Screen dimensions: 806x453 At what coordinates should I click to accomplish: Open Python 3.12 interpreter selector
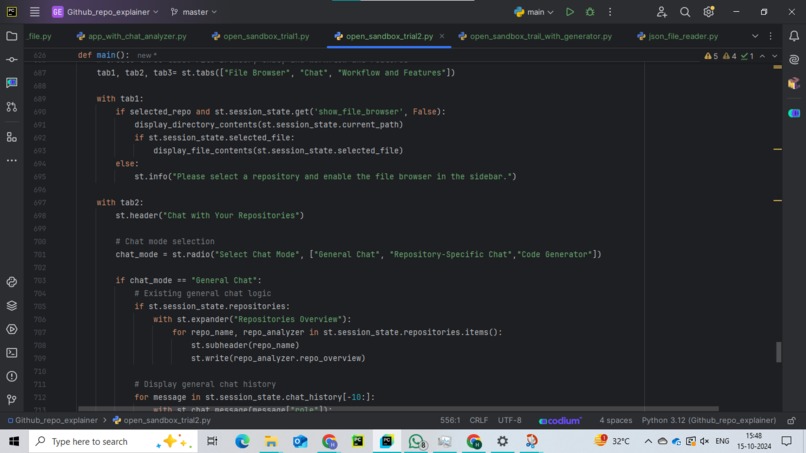pyautogui.click(x=708, y=421)
